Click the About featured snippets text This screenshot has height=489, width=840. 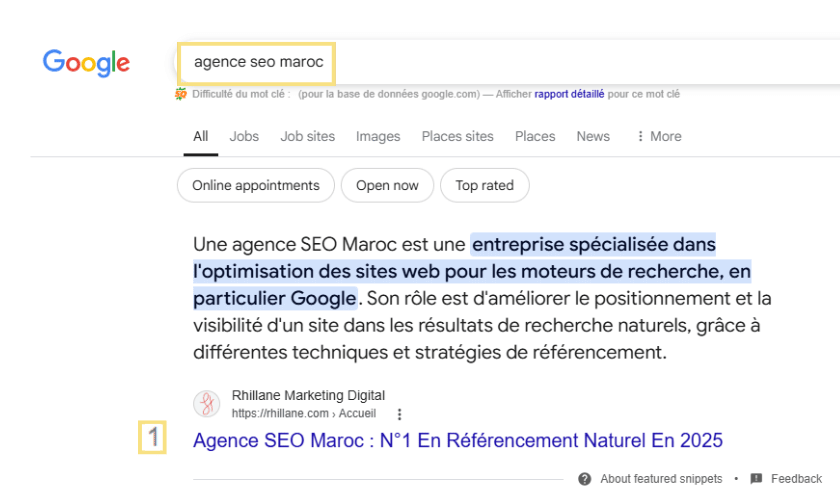[661, 479]
